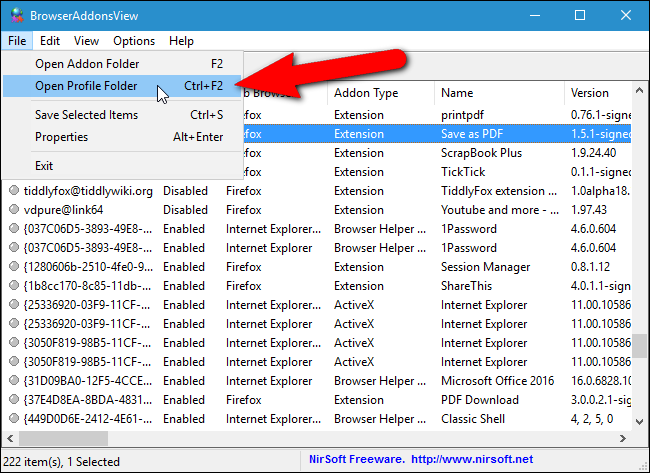Click version 1.9.24.40 cell
This screenshot has height=473, width=650.
click(593, 153)
